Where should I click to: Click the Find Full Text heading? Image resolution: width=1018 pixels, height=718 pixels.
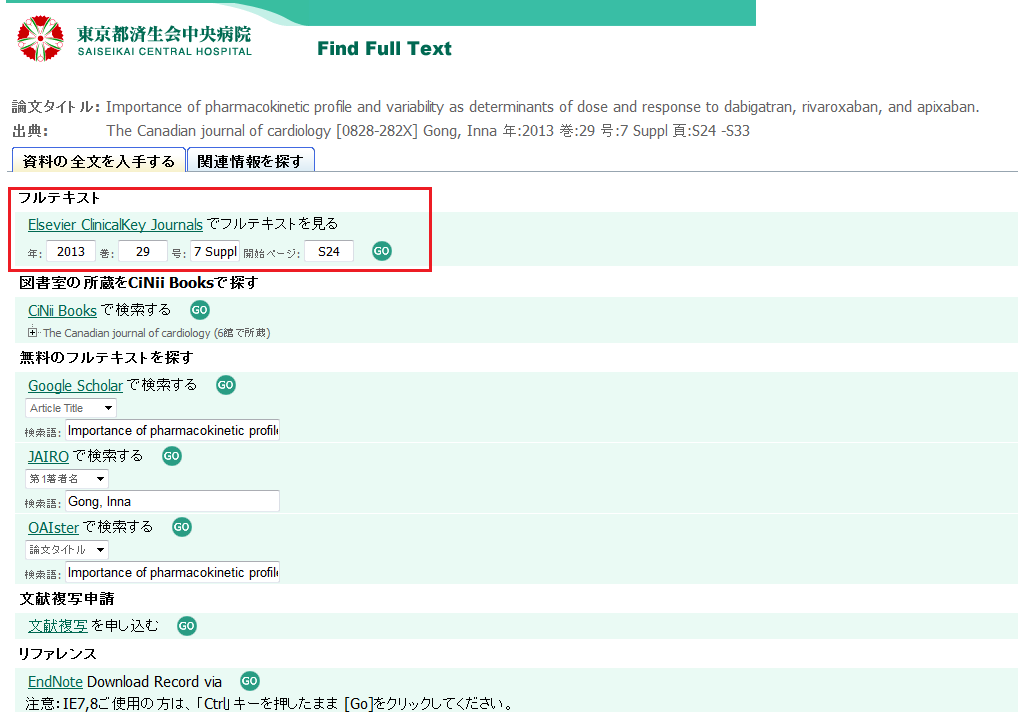384,49
